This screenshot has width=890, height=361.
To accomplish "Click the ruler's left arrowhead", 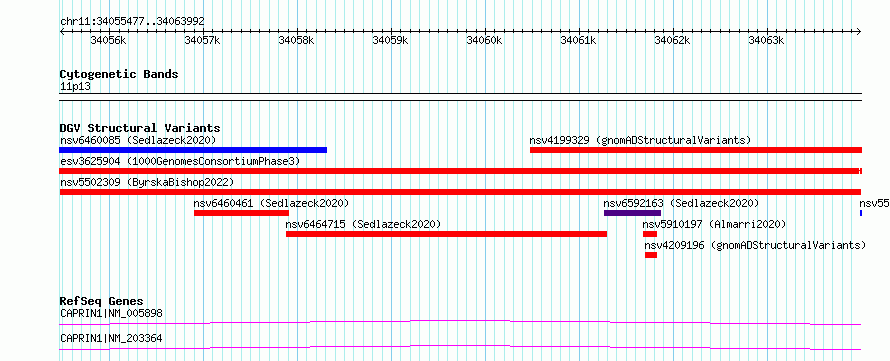I will (62, 32).
